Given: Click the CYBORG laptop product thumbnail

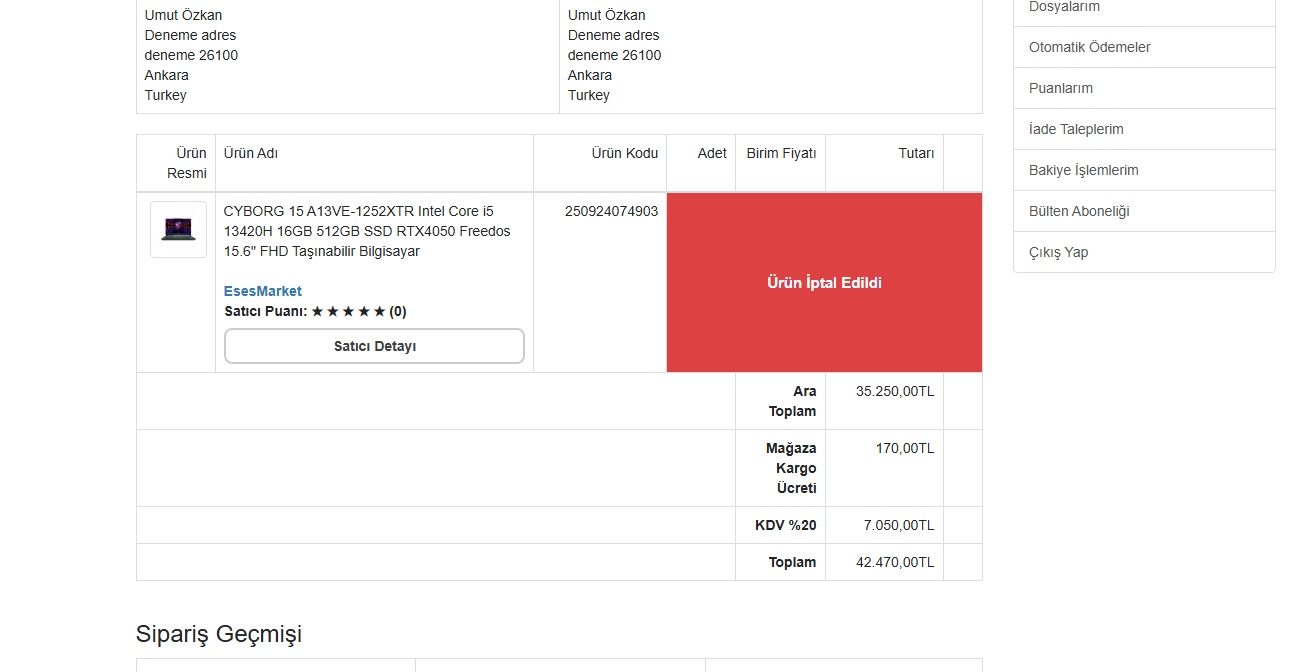Looking at the screenshot, I should tap(178, 229).
